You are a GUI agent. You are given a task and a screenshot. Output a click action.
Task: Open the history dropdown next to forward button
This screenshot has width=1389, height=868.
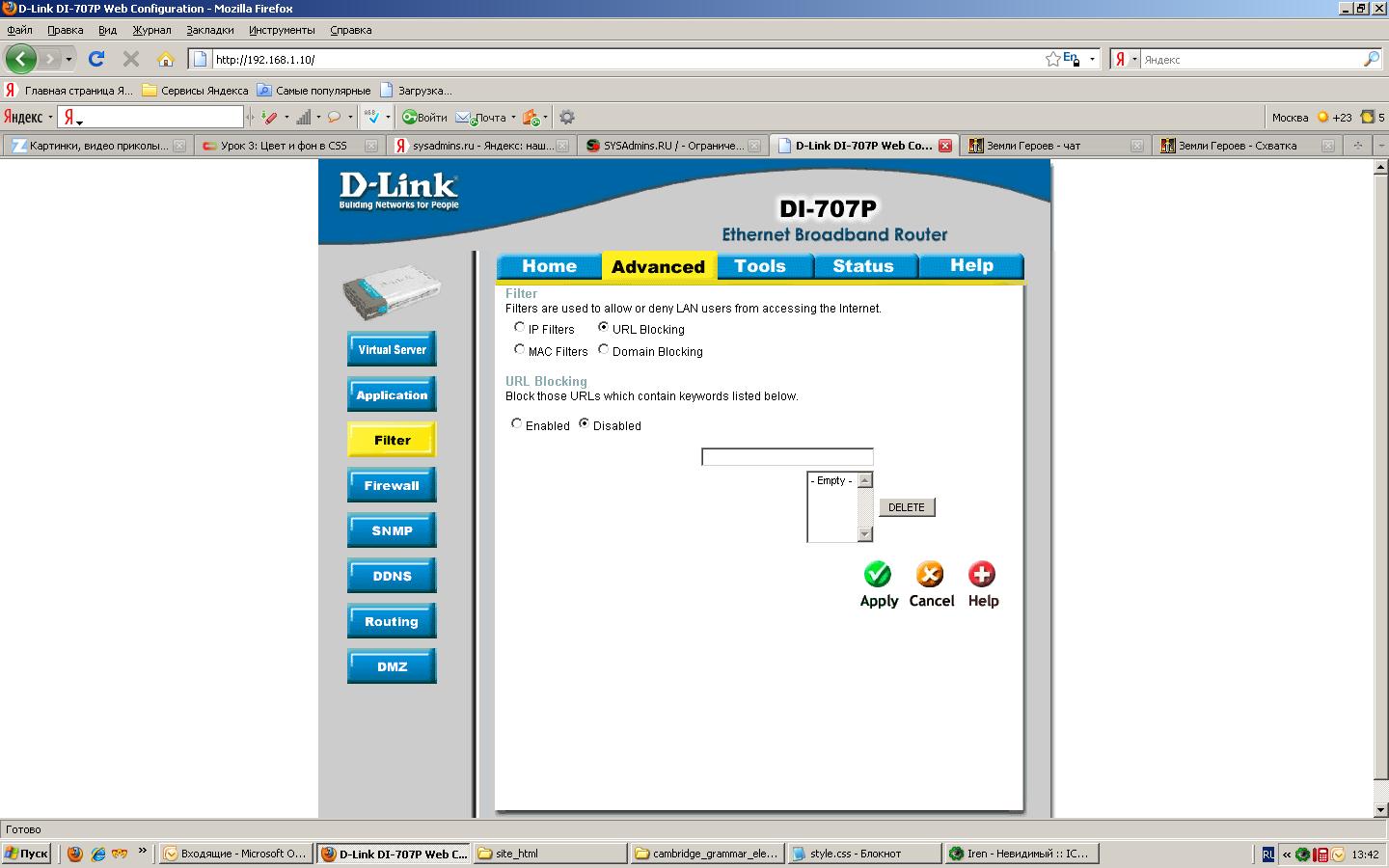(68, 59)
